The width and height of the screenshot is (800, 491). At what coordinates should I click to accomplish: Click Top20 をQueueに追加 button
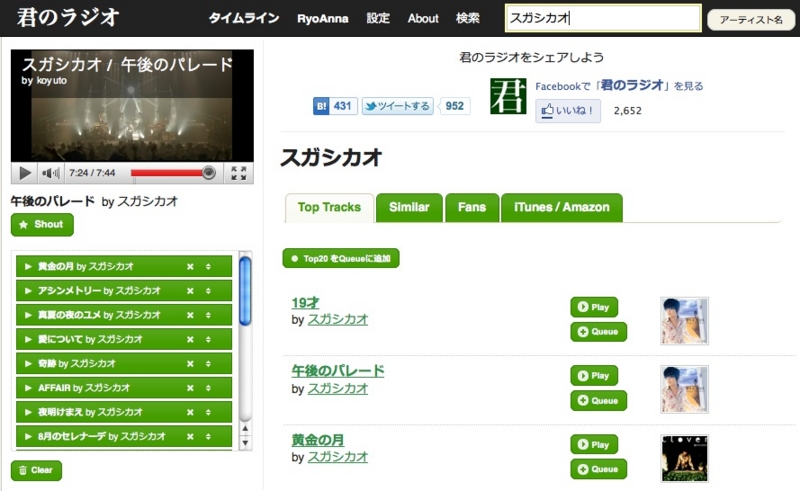(341, 258)
